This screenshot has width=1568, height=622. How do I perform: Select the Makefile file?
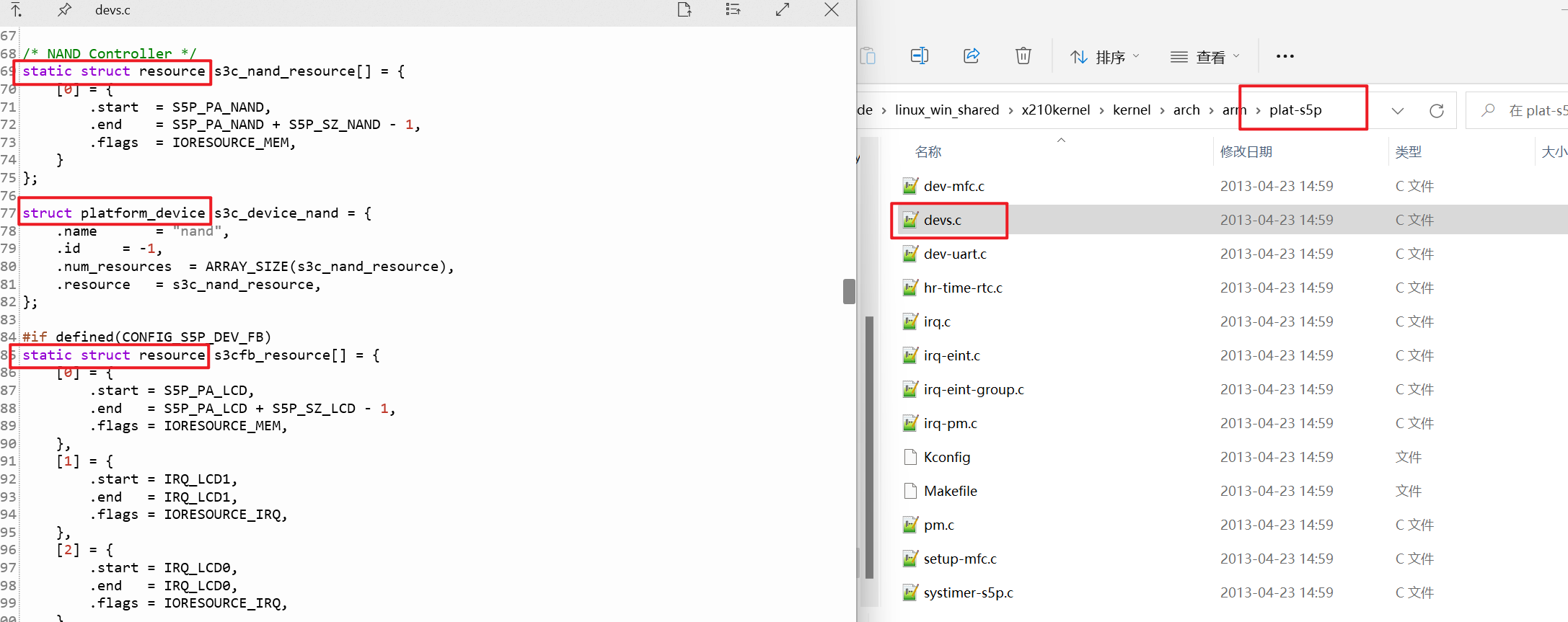click(x=951, y=491)
